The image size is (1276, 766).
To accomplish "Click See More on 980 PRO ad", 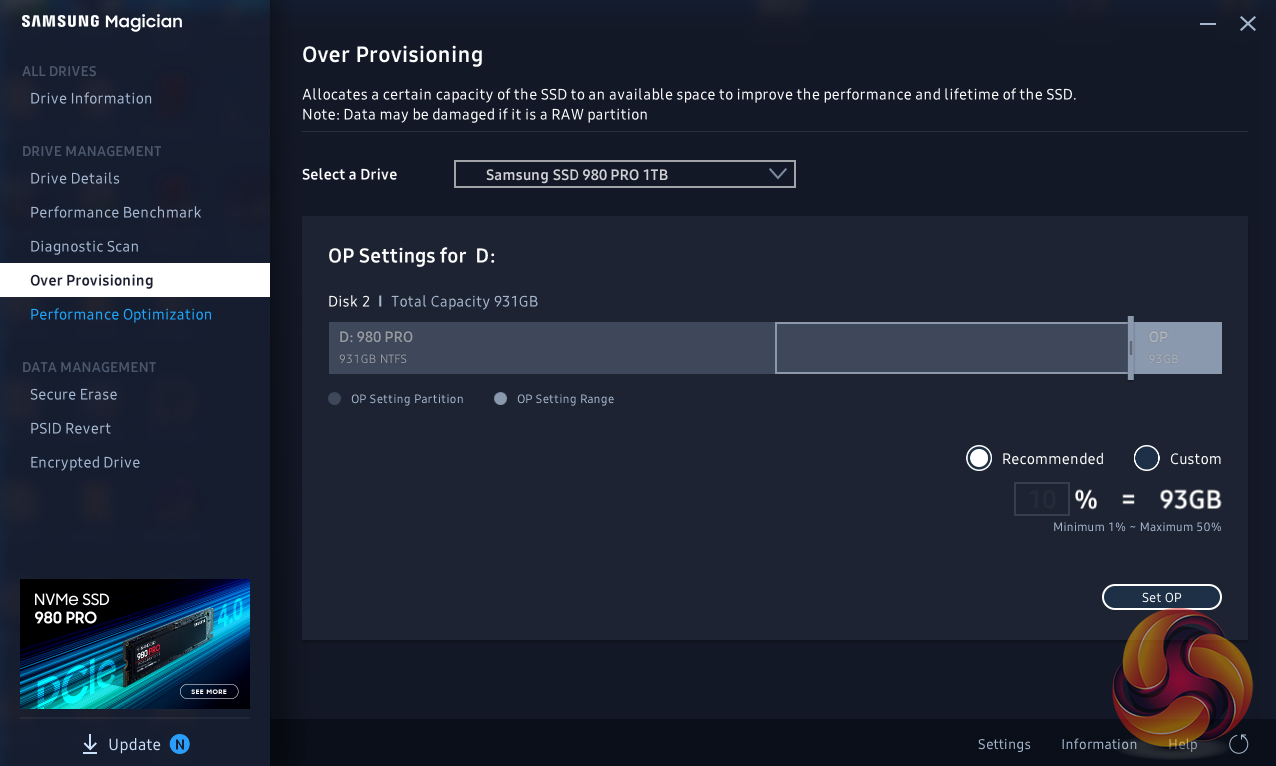I will pyautogui.click(x=209, y=691).
